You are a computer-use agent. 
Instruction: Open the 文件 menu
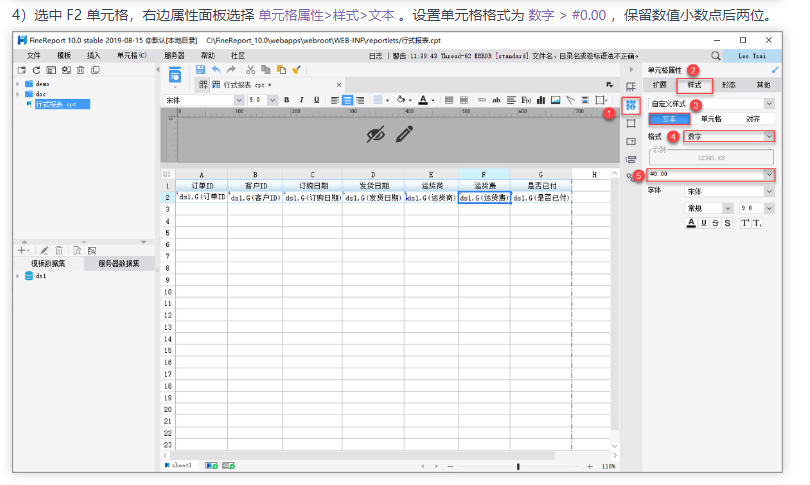click(x=34, y=55)
